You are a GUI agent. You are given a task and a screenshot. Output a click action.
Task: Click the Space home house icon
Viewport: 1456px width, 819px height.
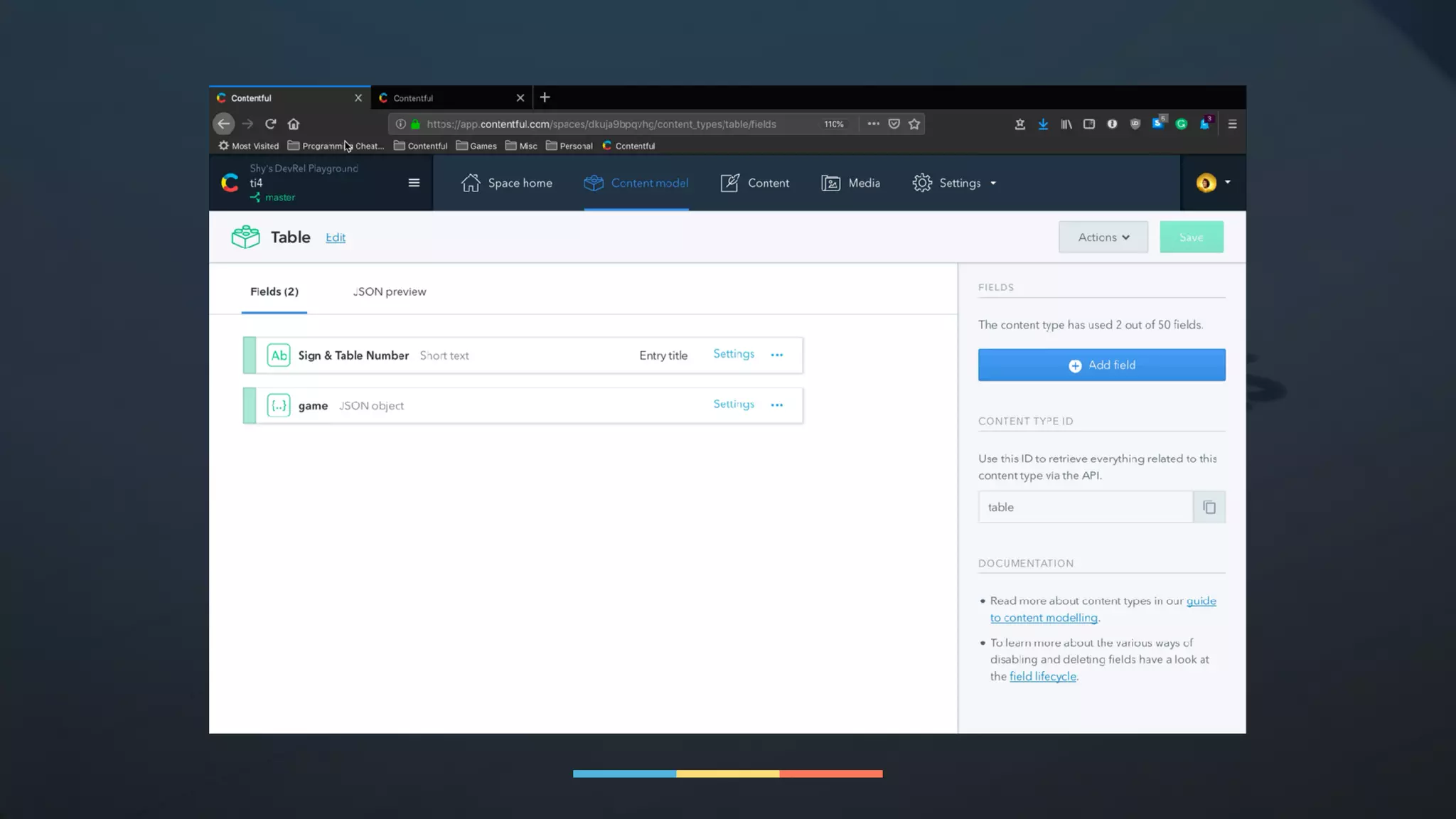point(470,183)
